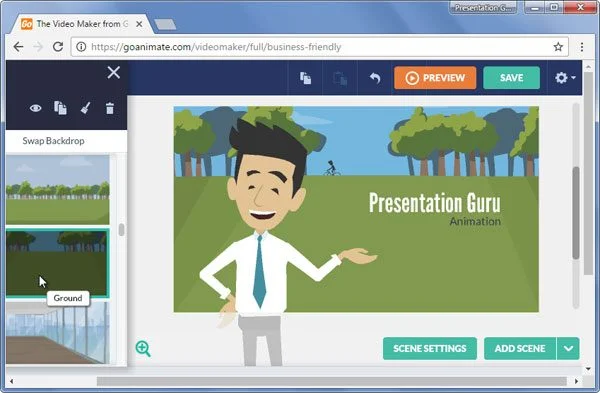Open the SCENE SETTINGS panel
600x393 pixels.
[x=430, y=348]
